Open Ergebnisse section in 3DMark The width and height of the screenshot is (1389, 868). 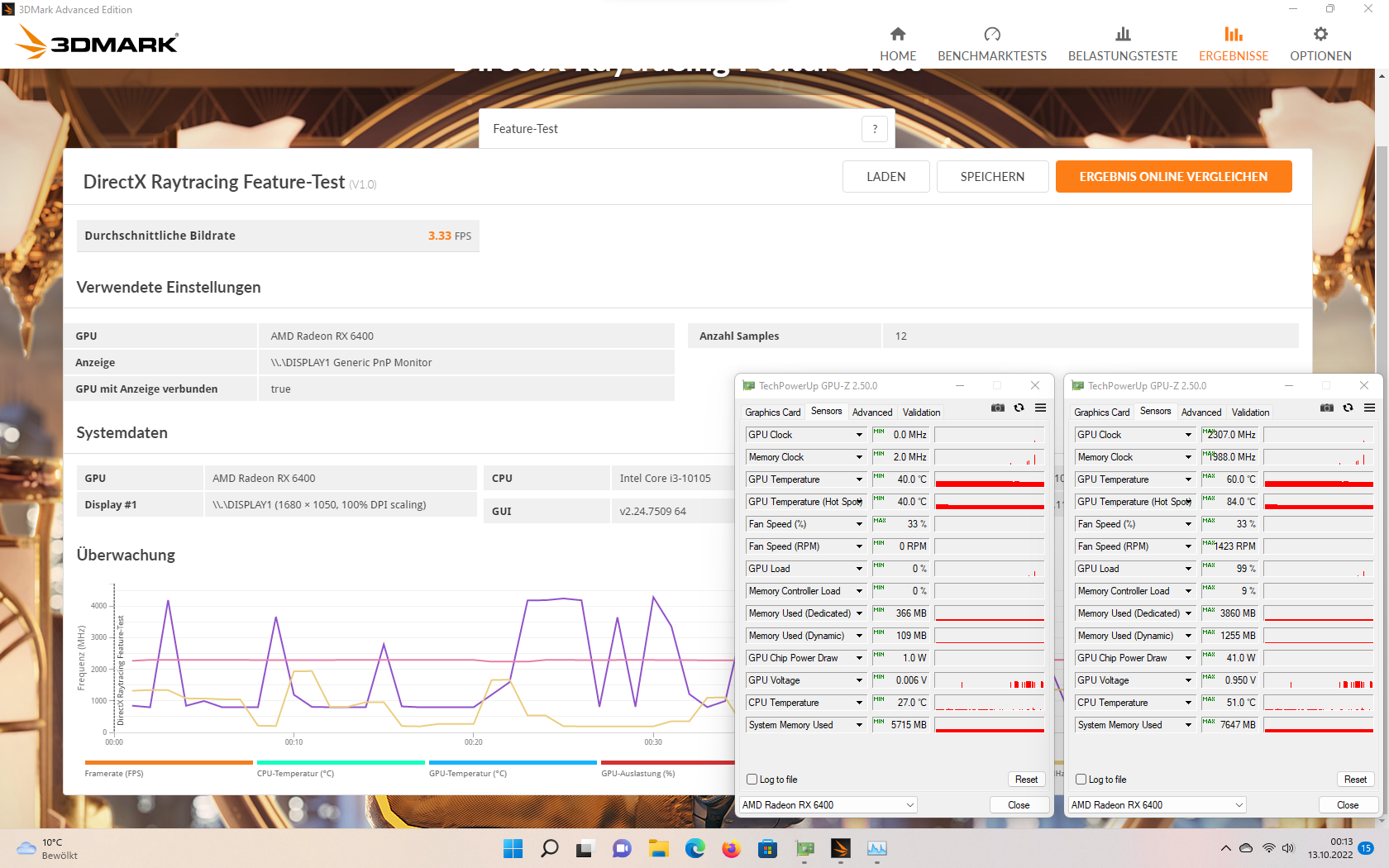(x=1233, y=41)
